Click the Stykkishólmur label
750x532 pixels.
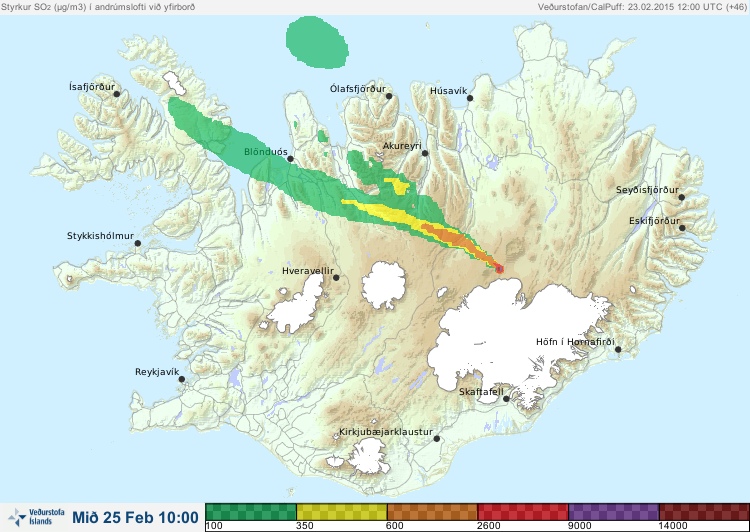[x=100, y=236]
